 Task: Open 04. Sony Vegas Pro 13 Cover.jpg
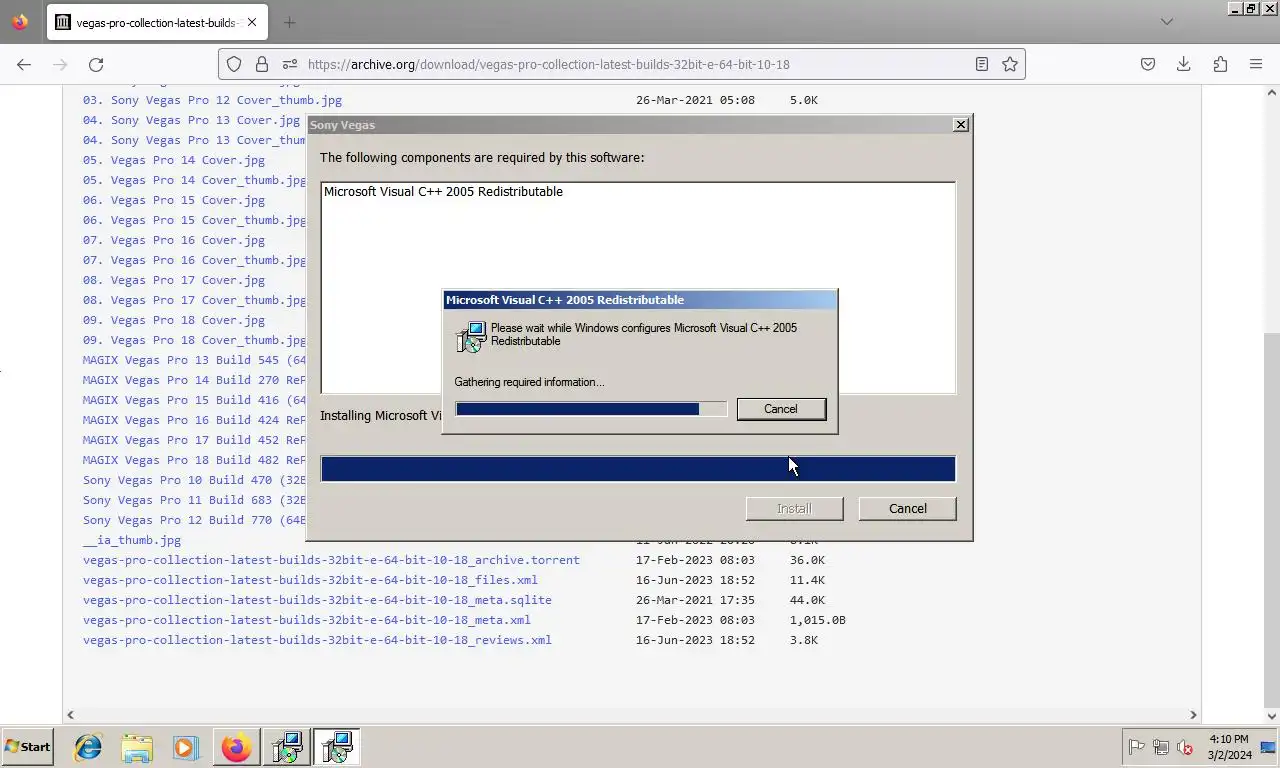[x=191, y=120]
